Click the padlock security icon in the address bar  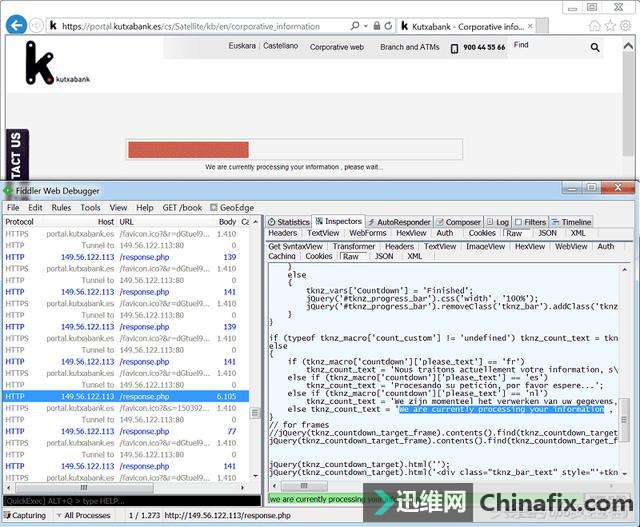(x=377, y=26)
